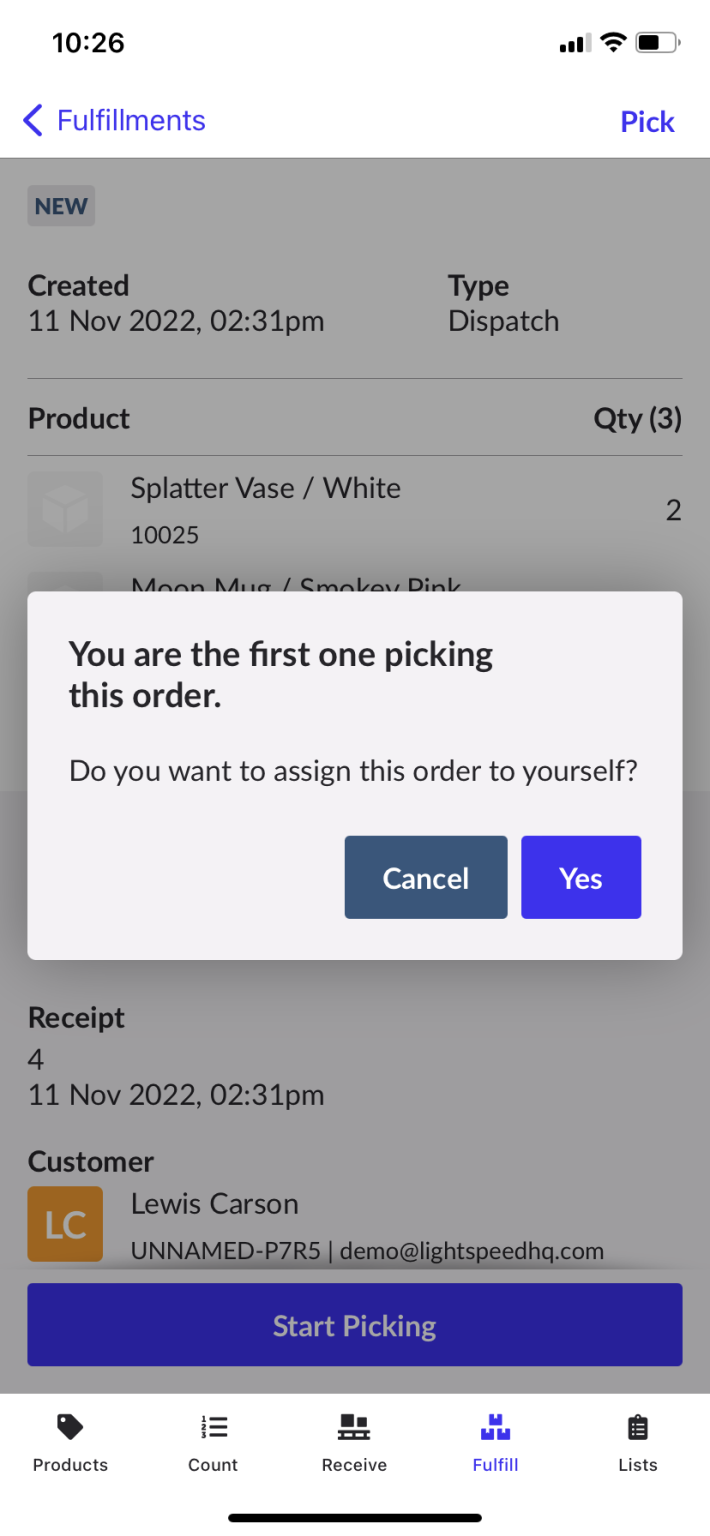Open the Lewis Carson customer name
Screen dimensions: 710x1536
(x=214, y=1203)
